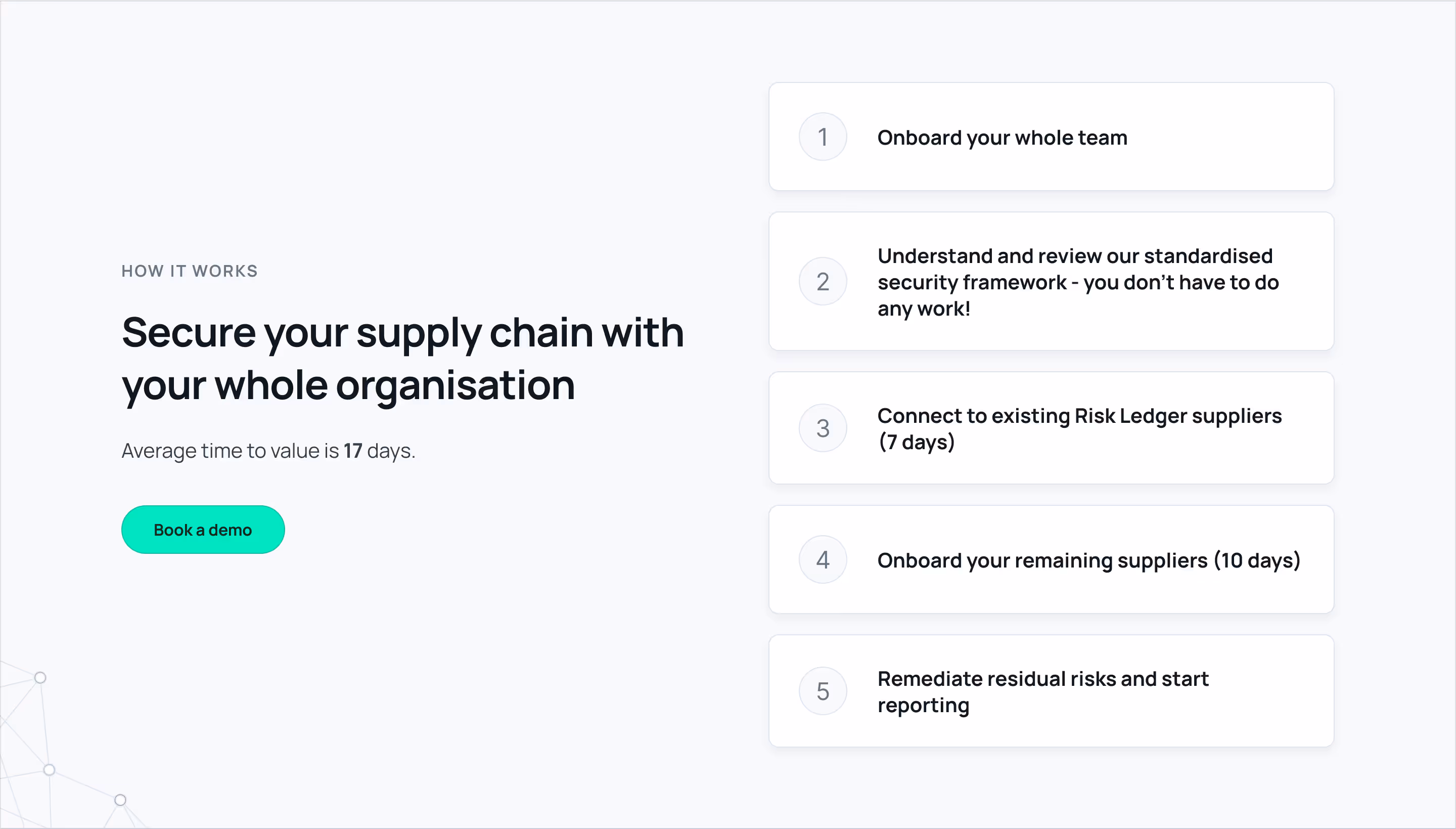
Task: Click the lowest decorative network node circle
Action: point(120,800)
